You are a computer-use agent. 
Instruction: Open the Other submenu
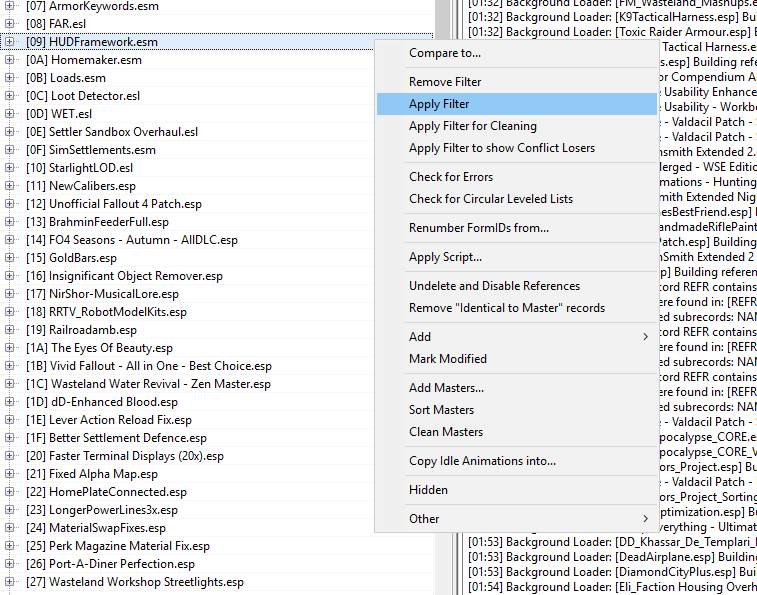(517, 519)
